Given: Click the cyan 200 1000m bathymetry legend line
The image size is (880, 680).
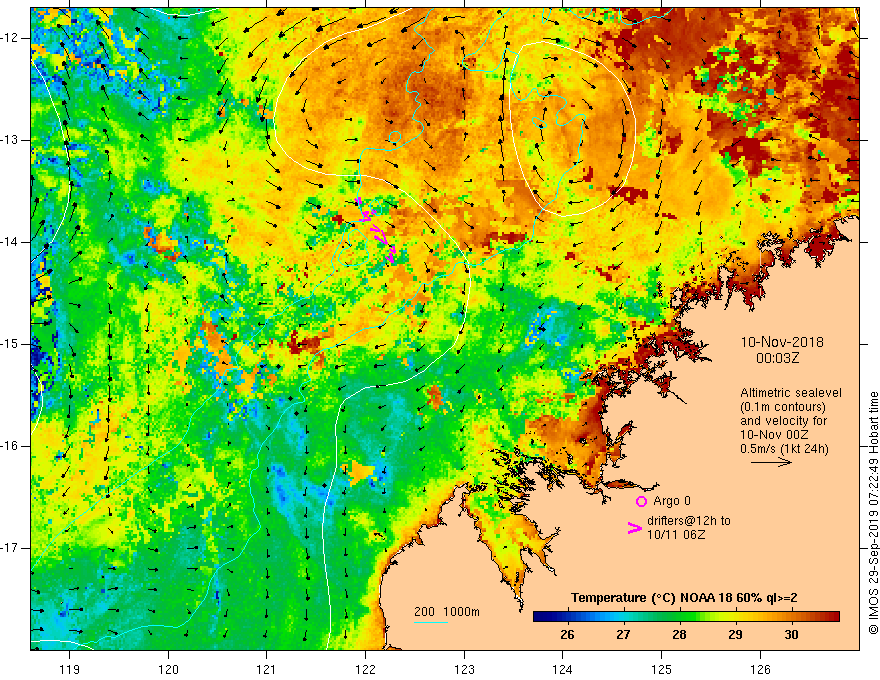Looking at the screenshot, I should coord(430,622).
